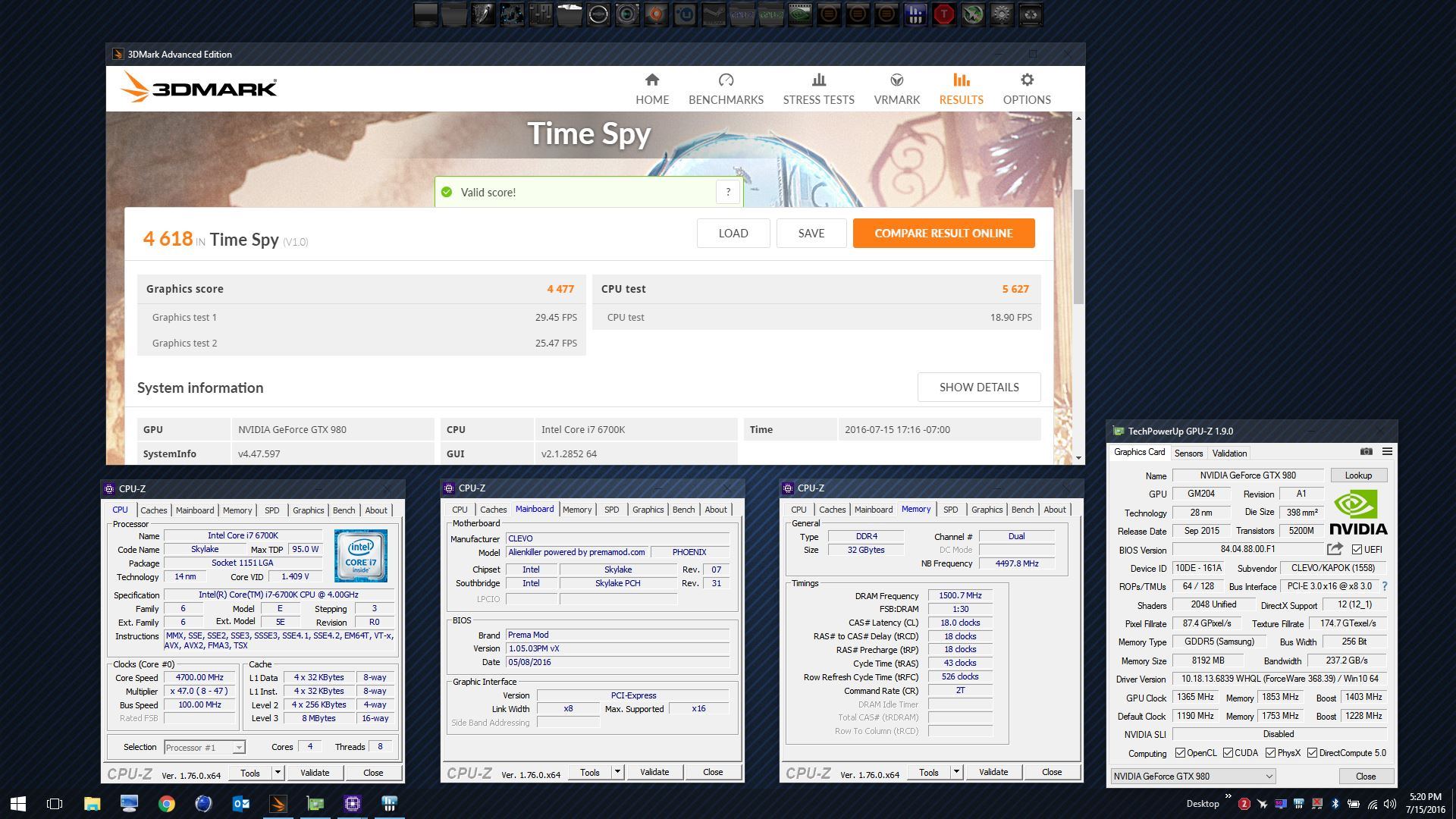This screenshot has height=819, width=1456.
Task: Toggle UEFI checkbox in GPU-Z
Action: [1357, 549]
